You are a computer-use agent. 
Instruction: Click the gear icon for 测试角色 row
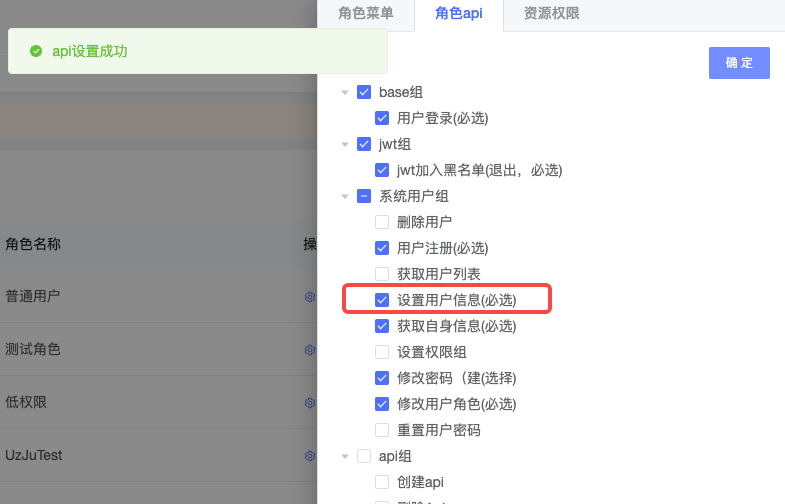click(x=310, y=350)
